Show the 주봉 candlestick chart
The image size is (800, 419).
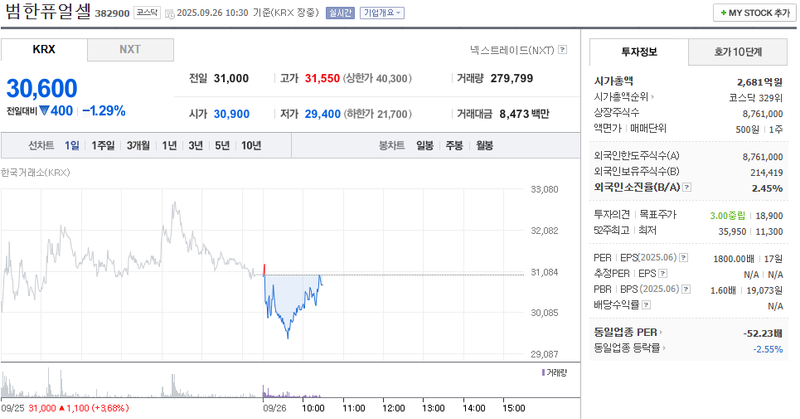click(x=454, y=146)
